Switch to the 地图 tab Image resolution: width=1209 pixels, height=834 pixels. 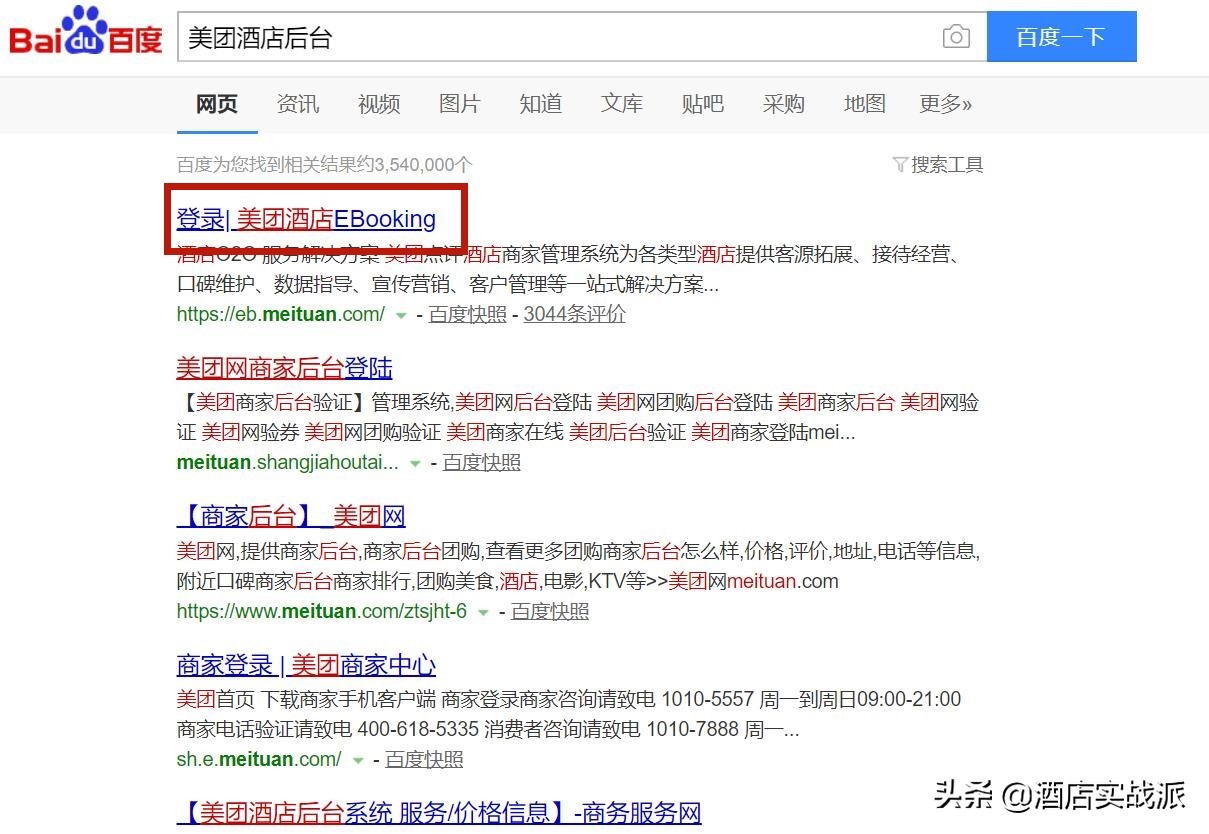click(x=864, y=103)
